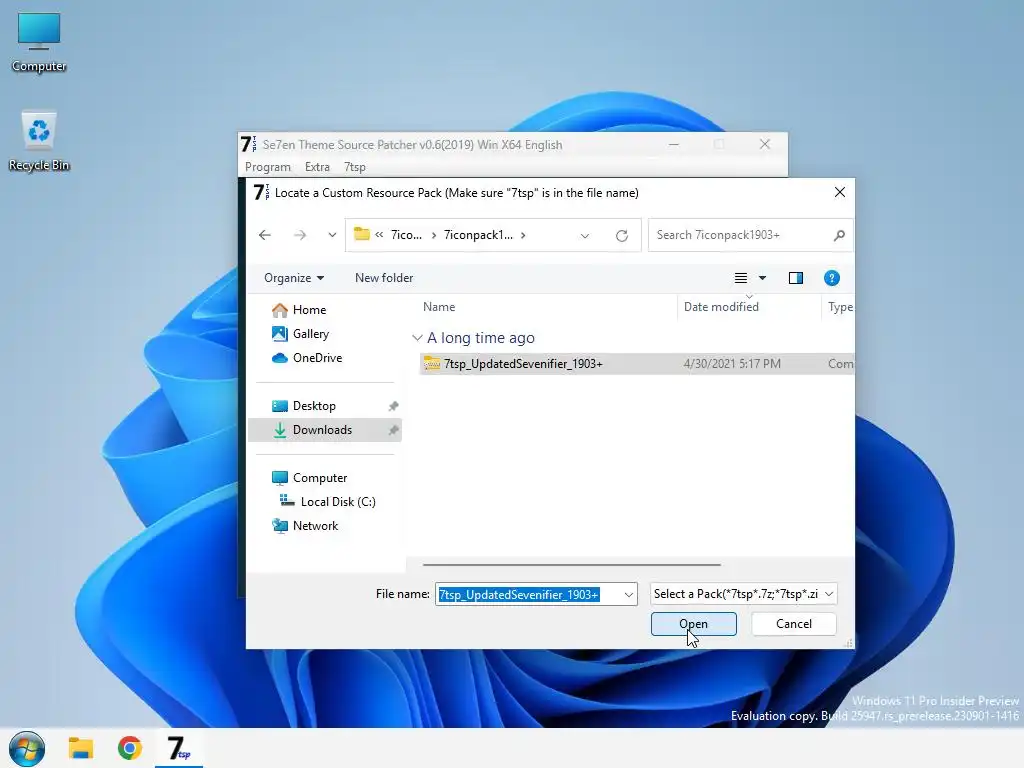Select Gallery in the navigation pane

pyautogui.click(x=311, y=334)
